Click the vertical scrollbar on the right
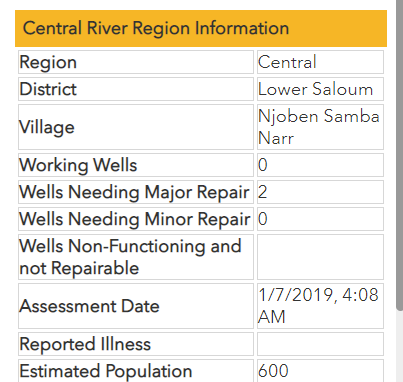 (x=399, y=155)
